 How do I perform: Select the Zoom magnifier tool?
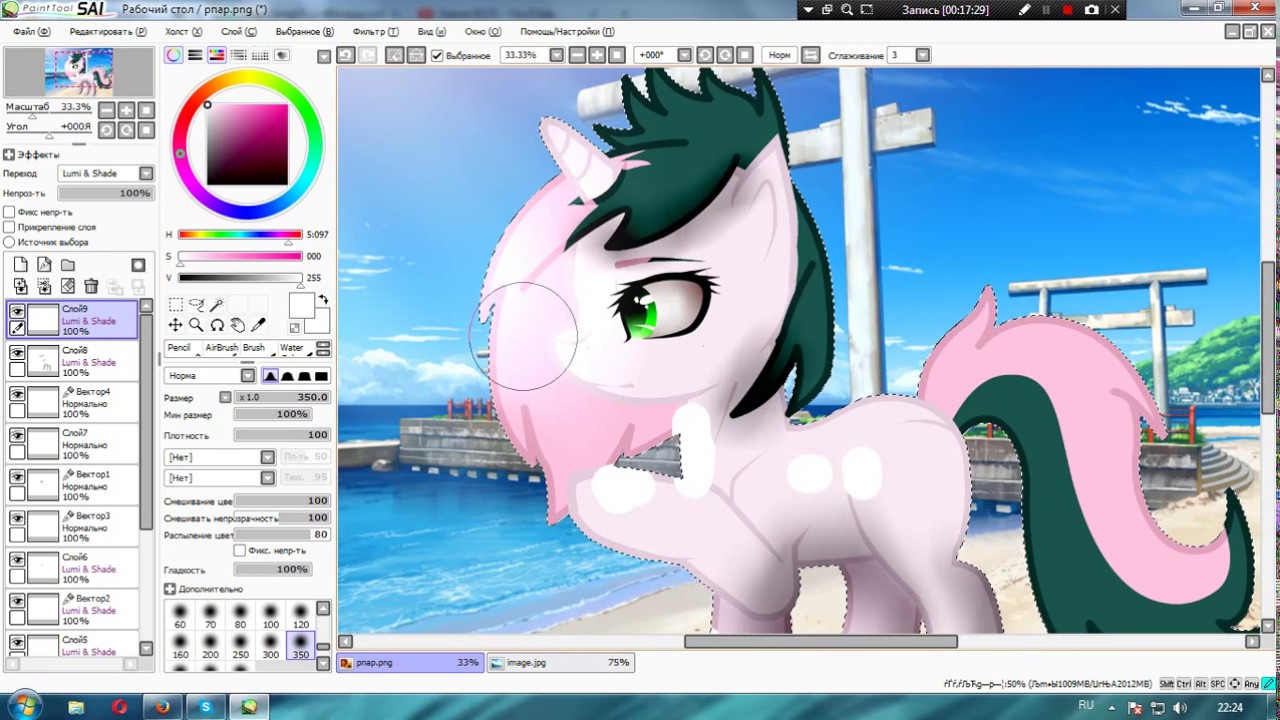tap(196, 325)
